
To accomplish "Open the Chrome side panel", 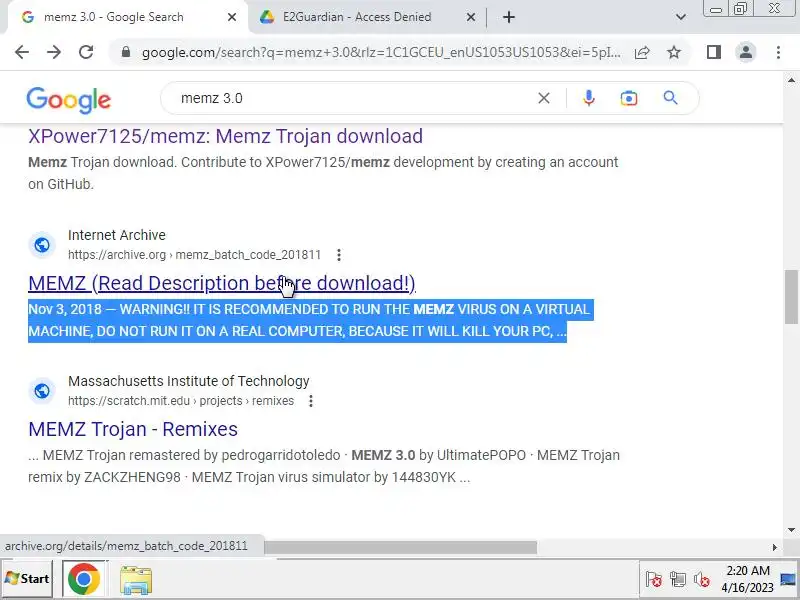I will point(714,52).
